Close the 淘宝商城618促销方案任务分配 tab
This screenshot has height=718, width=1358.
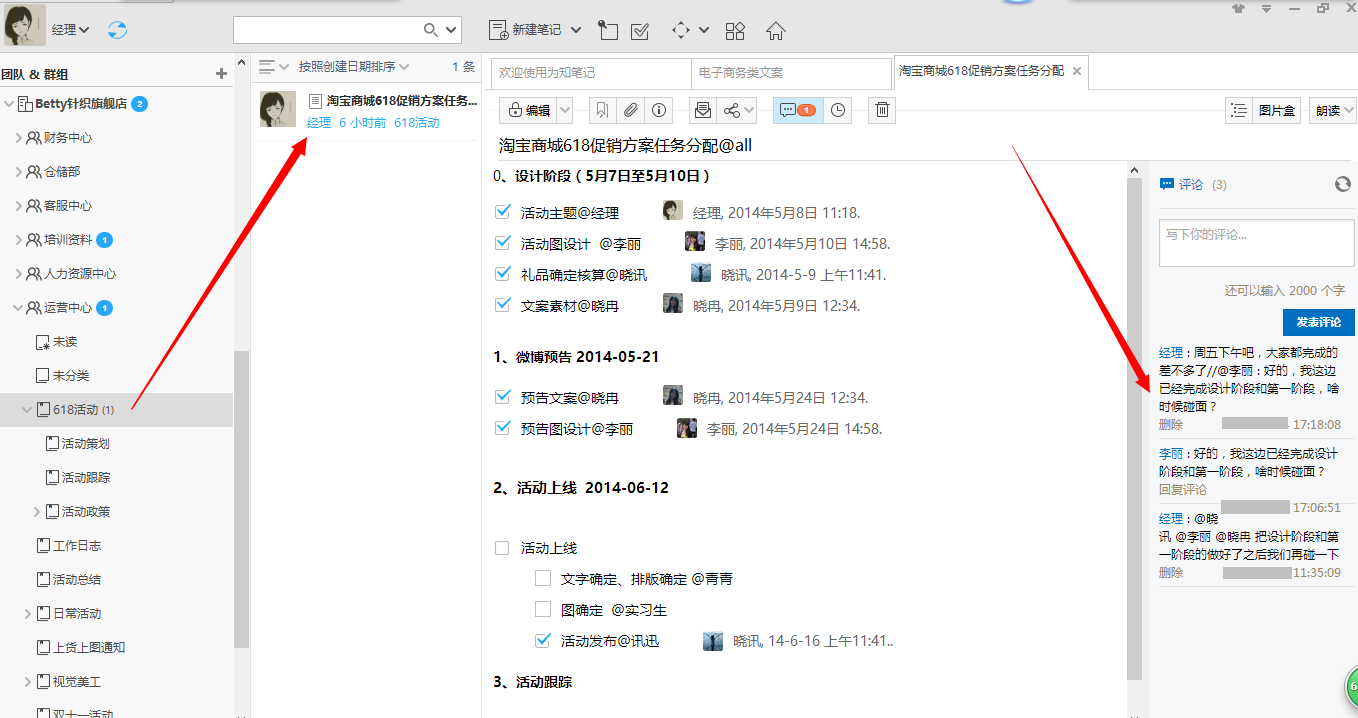1077,72
